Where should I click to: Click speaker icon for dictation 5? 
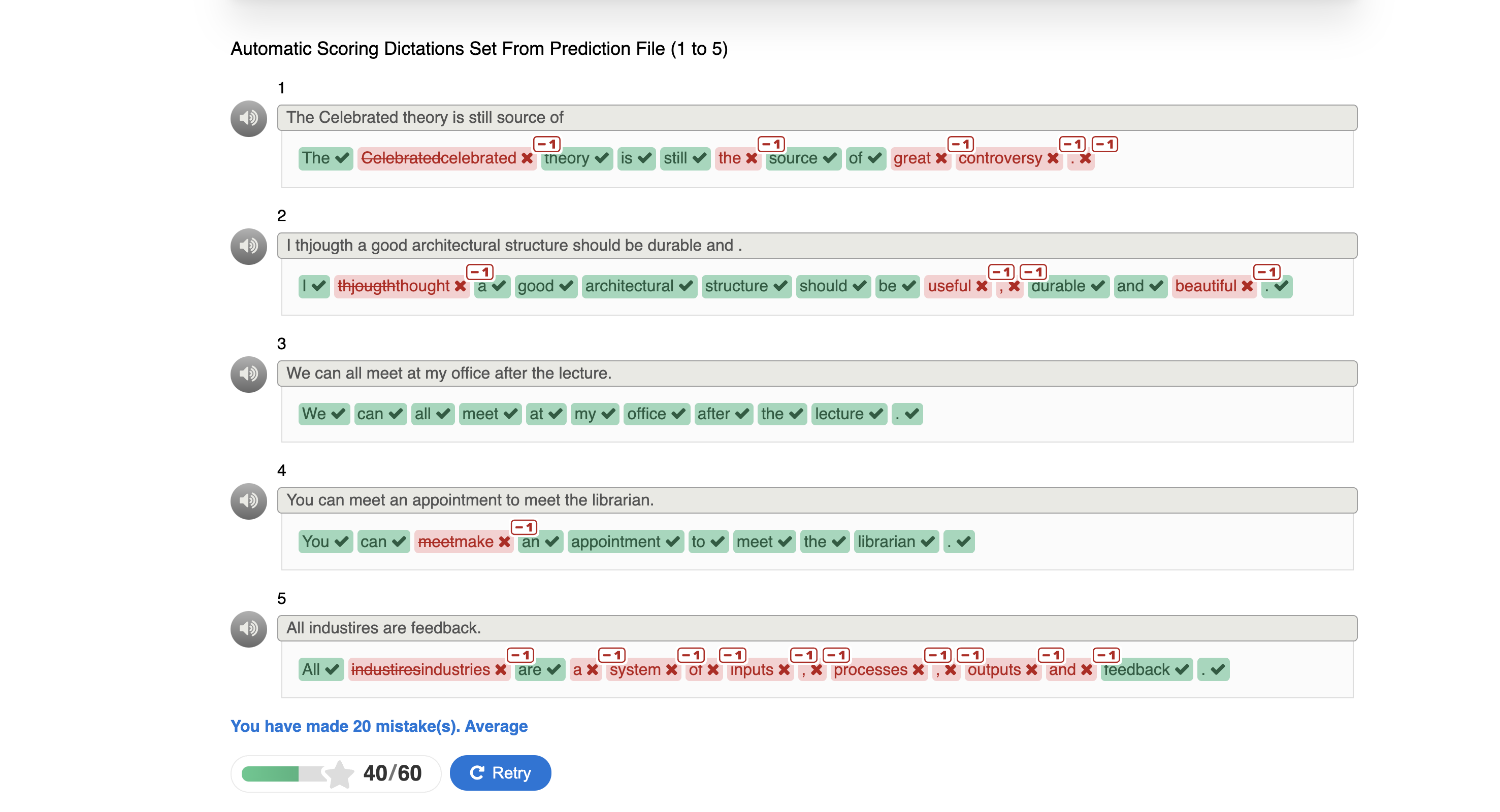point(249,629)
